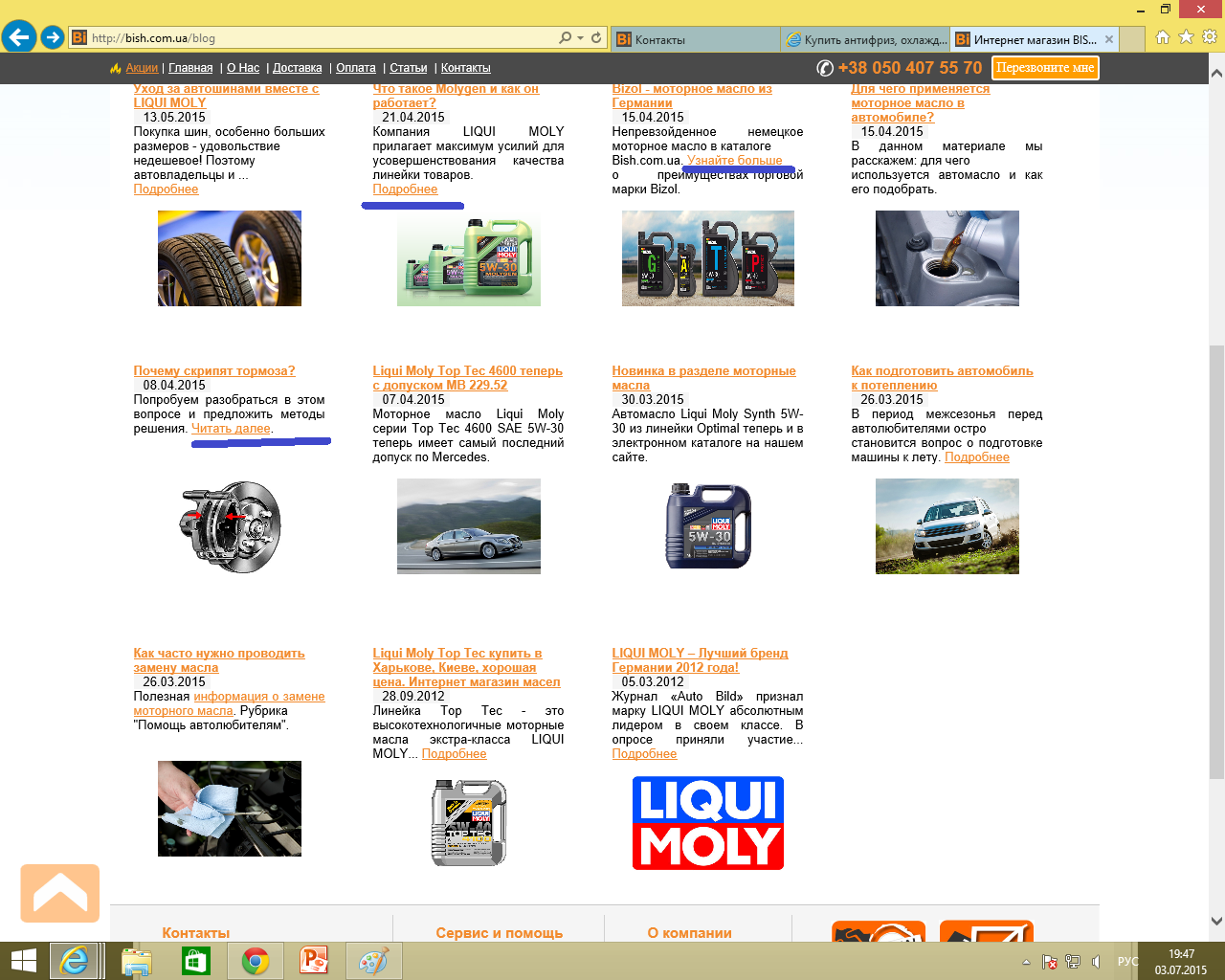Click the browser Forward arrow button
The image size is (1225, 980).
53,37
